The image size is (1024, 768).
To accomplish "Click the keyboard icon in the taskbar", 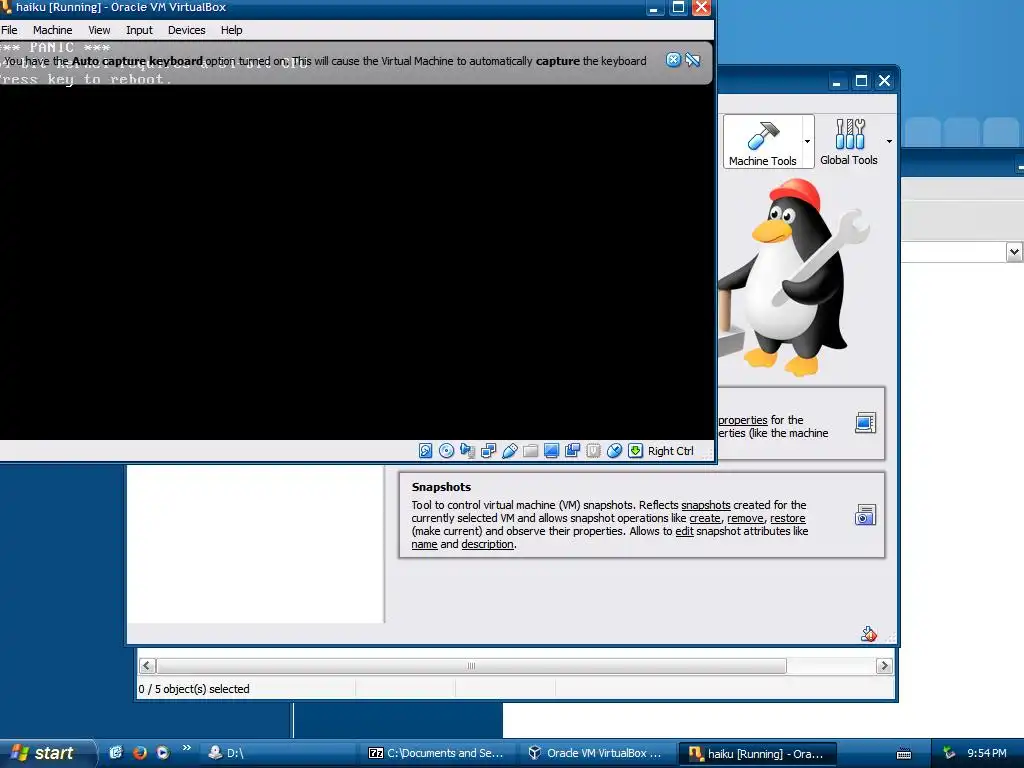I will pos(904,754).
